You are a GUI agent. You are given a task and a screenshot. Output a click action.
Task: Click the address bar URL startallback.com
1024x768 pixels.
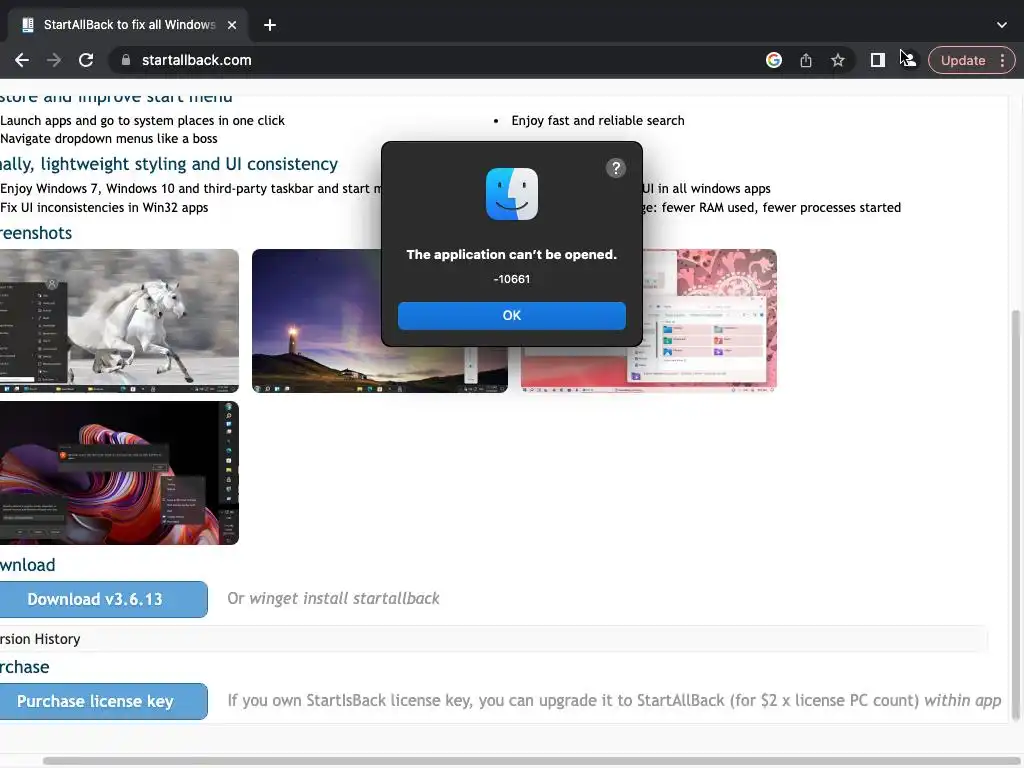(197, 60)
